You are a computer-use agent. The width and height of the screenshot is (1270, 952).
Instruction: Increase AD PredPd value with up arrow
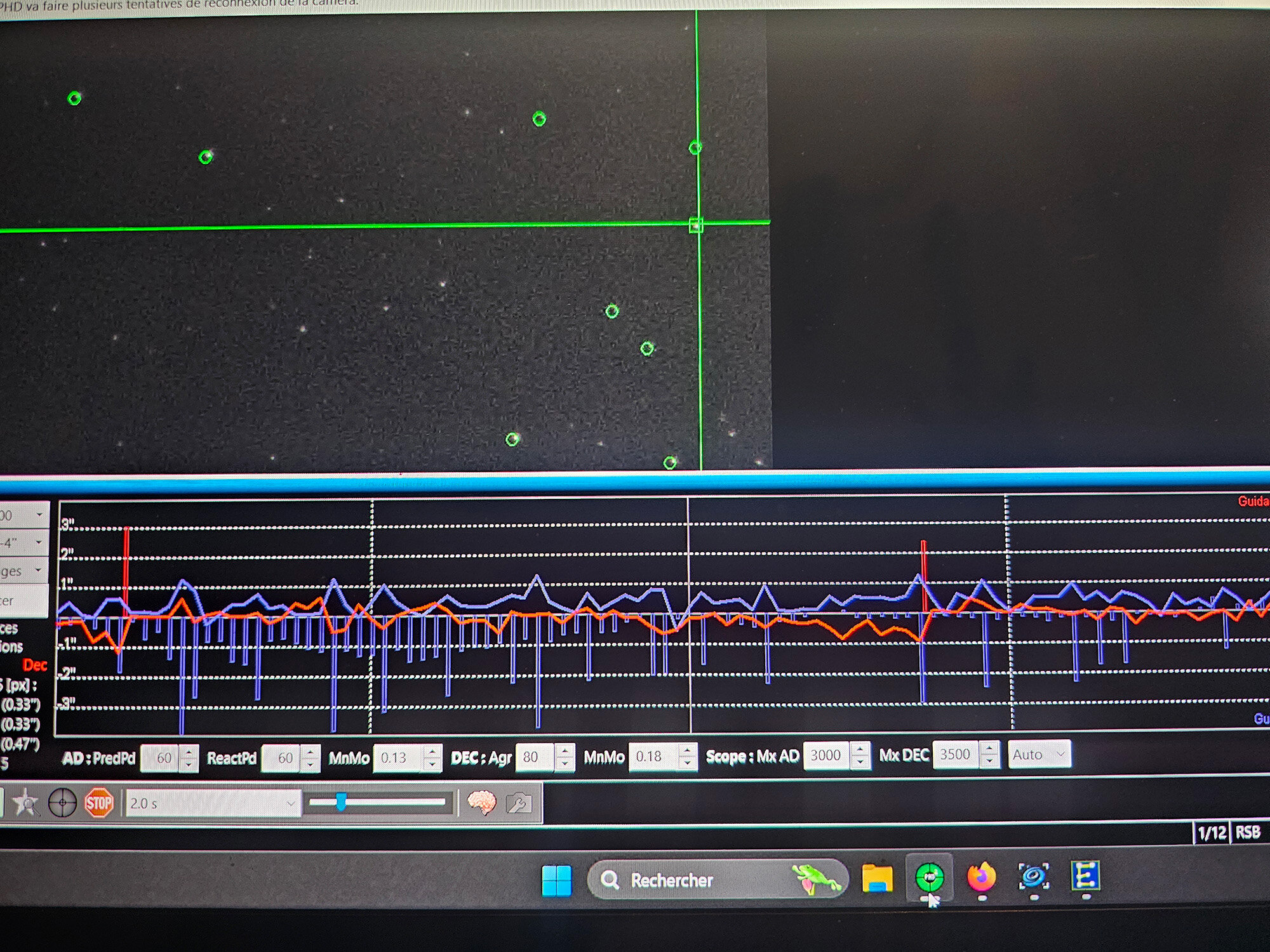189,752
